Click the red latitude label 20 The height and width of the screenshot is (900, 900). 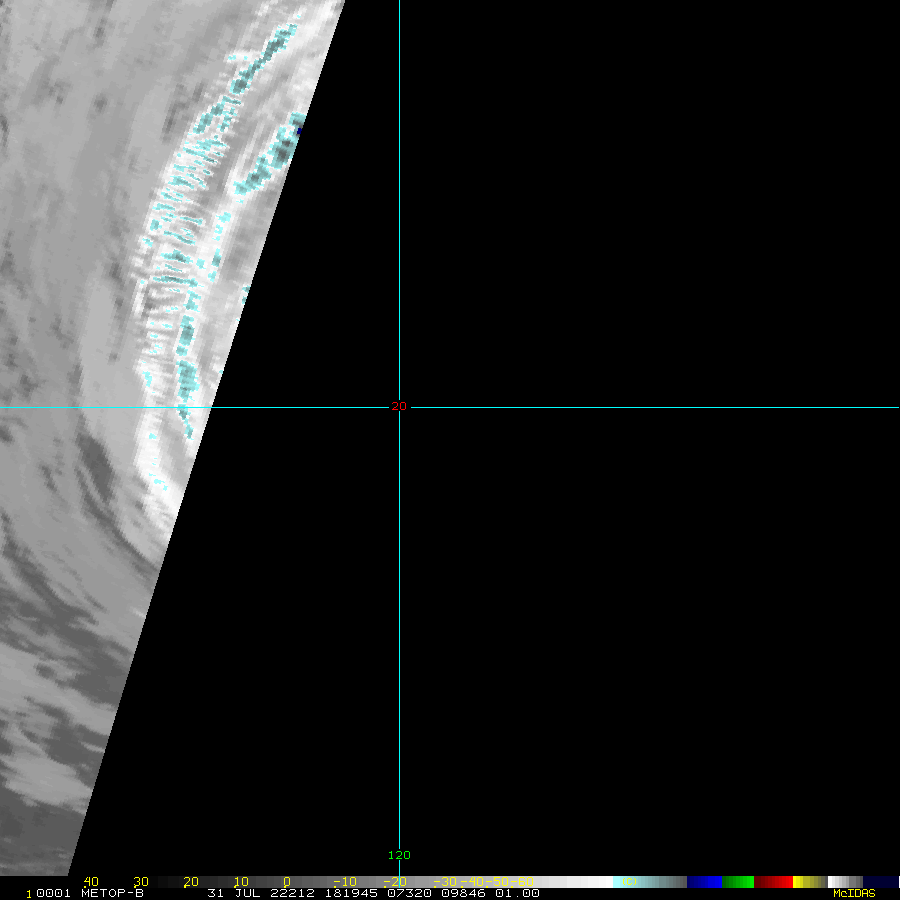[x=399, y=406]
